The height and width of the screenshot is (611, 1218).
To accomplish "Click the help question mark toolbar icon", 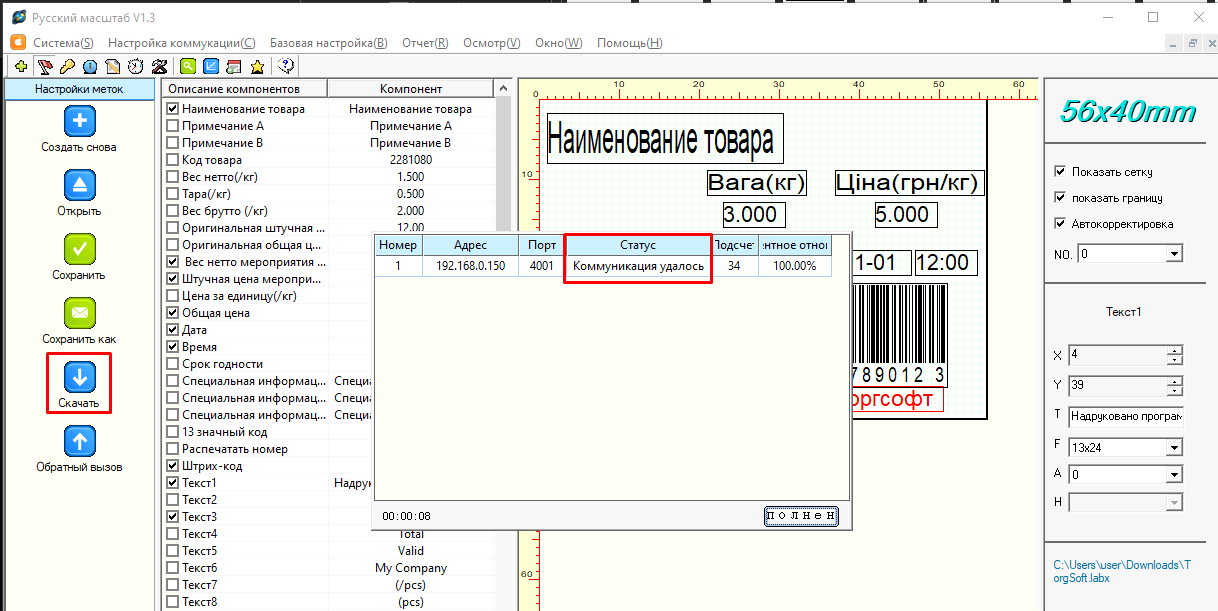I will pos(286,67).
